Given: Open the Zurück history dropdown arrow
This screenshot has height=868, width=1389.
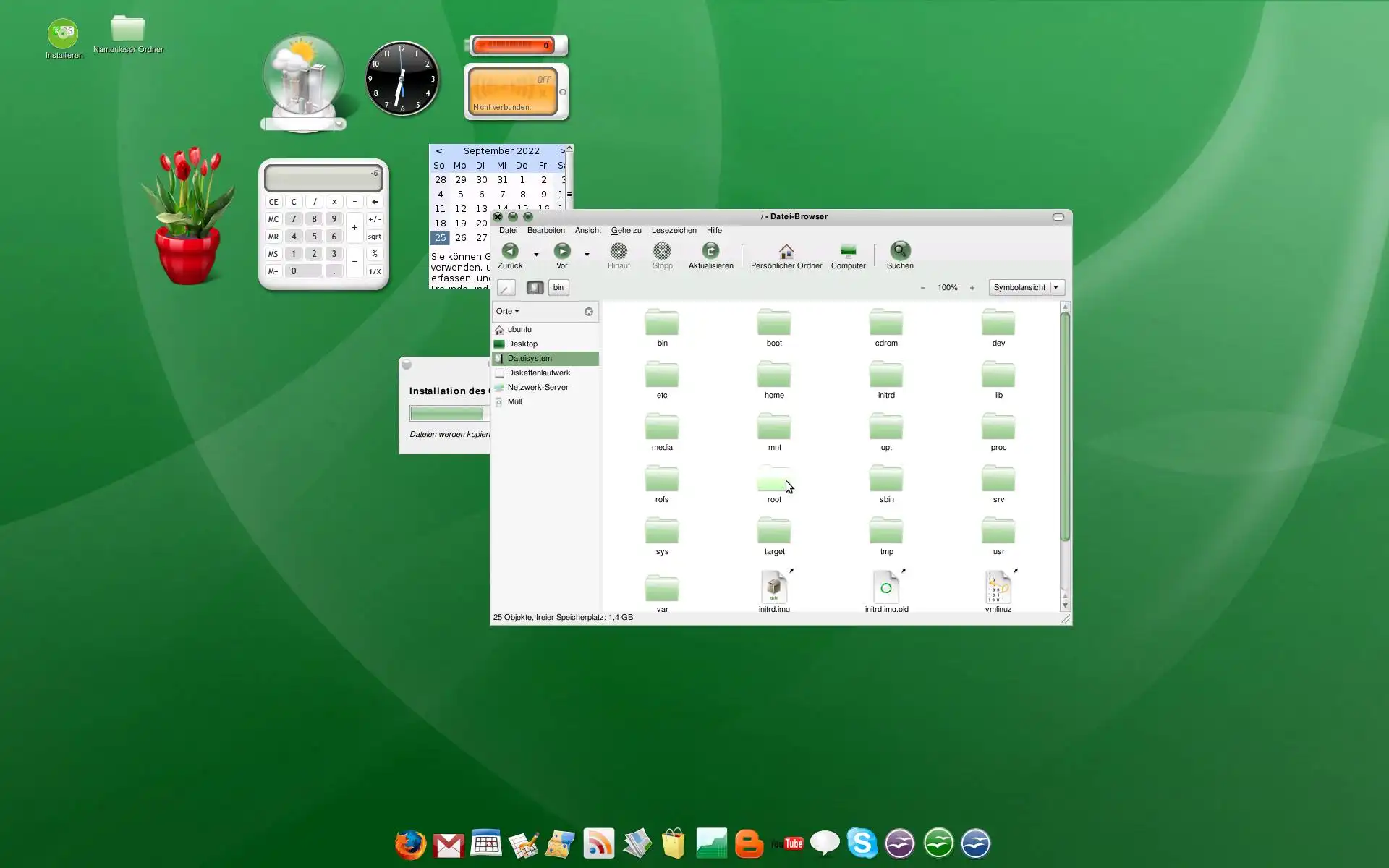Looking at the screenshot, I should point(536,255).
